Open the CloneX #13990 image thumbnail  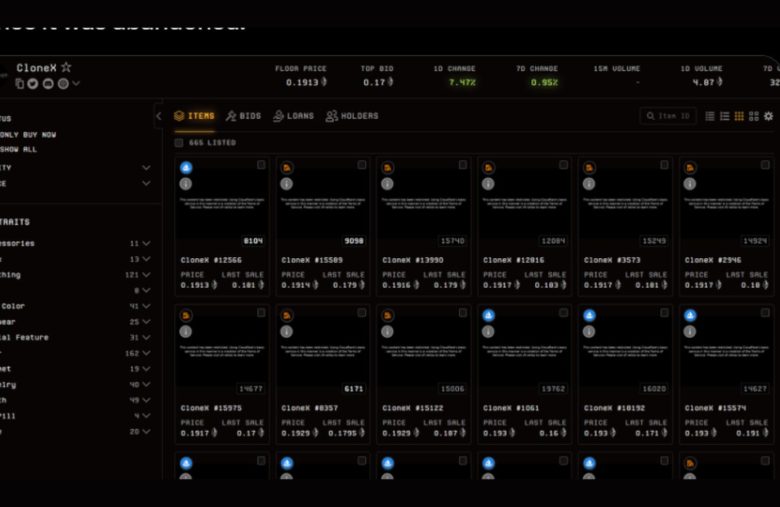[424, 204]
